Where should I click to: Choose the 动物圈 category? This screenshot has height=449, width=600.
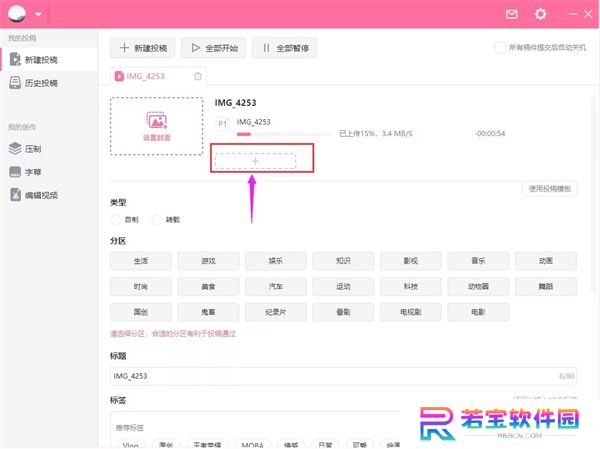click(478, 286)
